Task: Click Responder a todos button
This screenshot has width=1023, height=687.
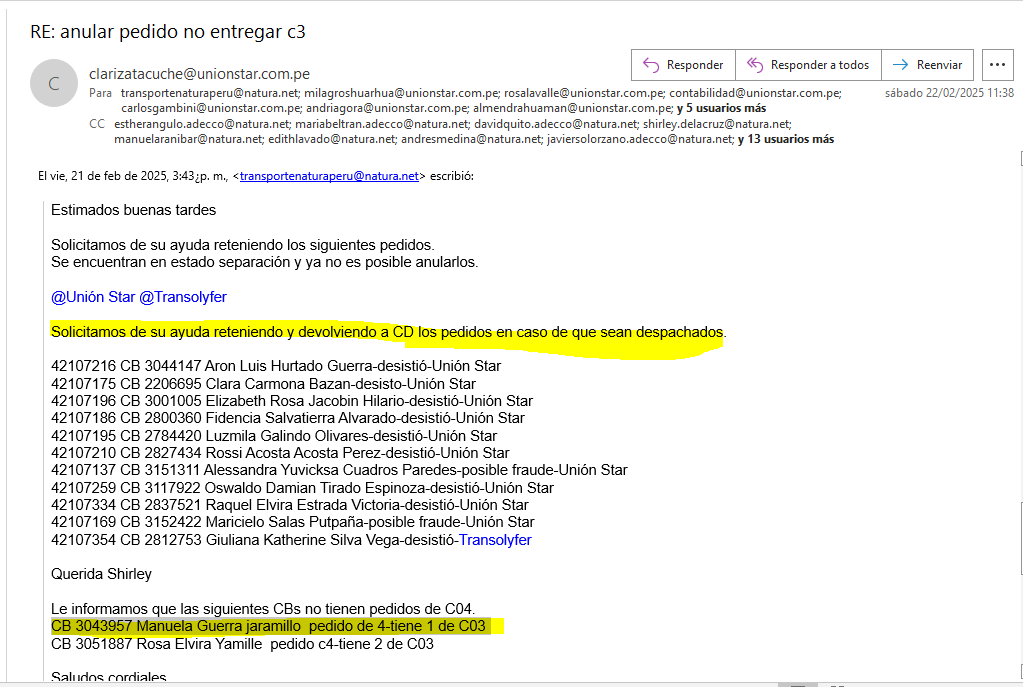Action: point(809,65)
